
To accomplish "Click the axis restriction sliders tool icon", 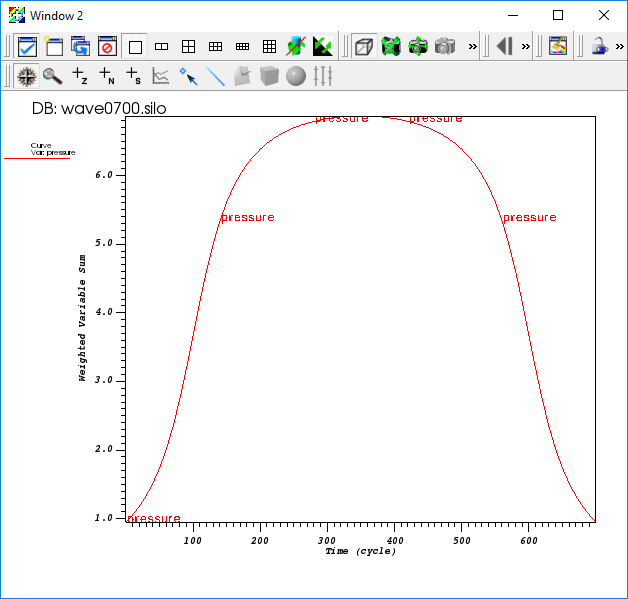I will pos(323,76).
